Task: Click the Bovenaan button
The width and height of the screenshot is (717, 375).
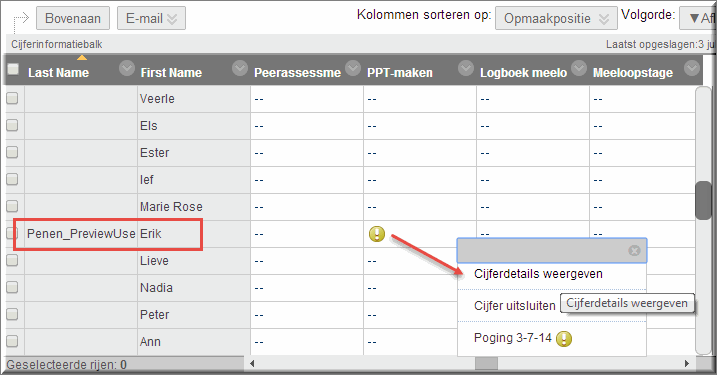Action: tap(73, 18)
